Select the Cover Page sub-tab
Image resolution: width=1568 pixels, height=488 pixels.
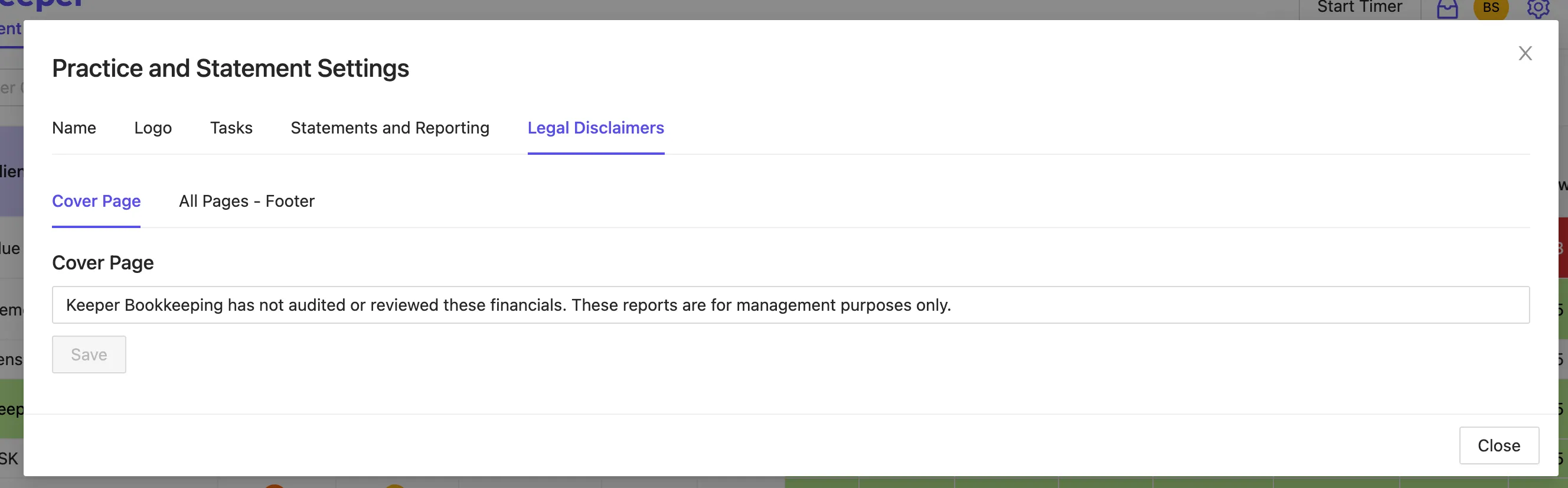click(x=96, y=201)
